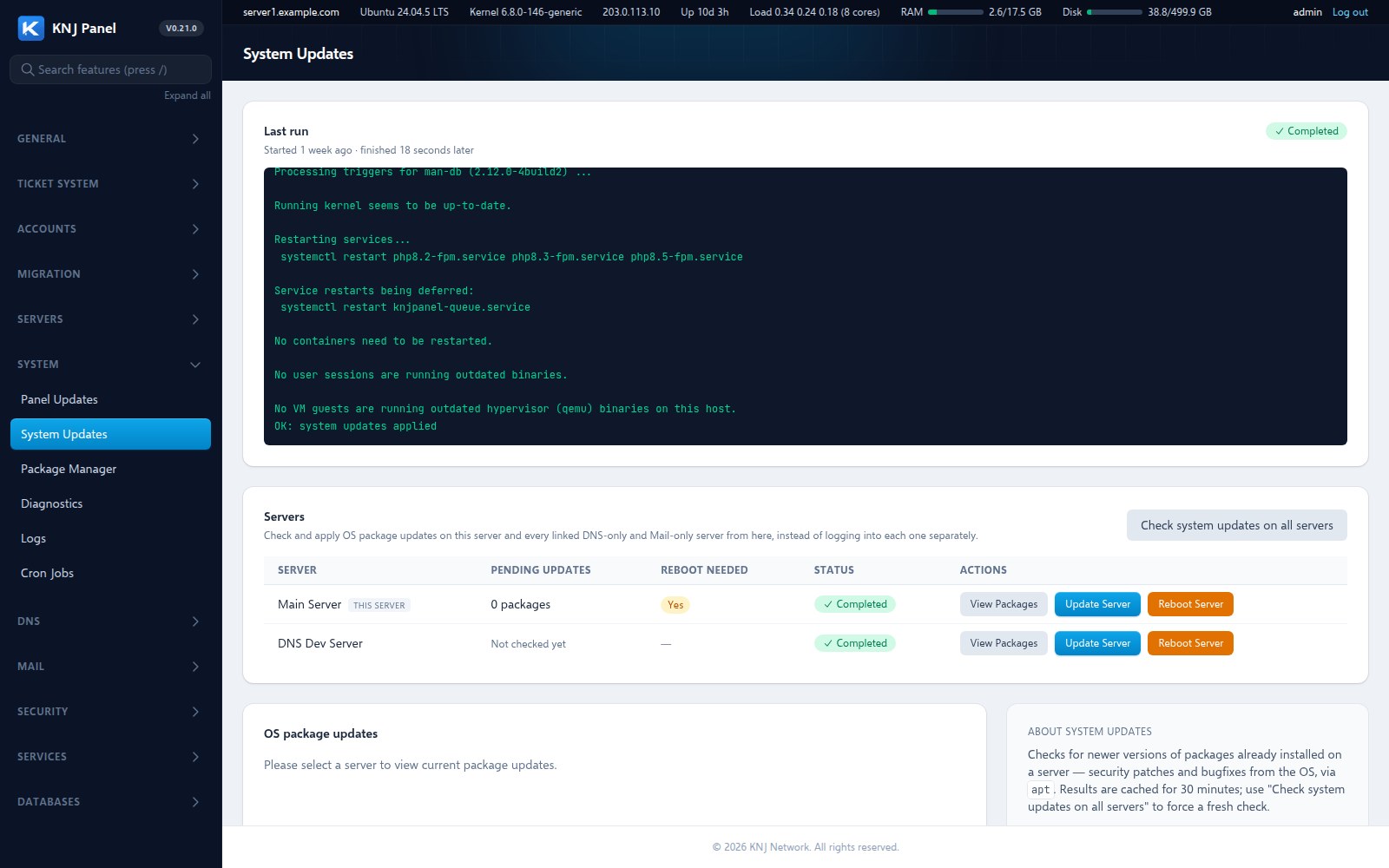Open Diagnostics page
This screenshot has width=1389, height=868.
coord(111,503)
